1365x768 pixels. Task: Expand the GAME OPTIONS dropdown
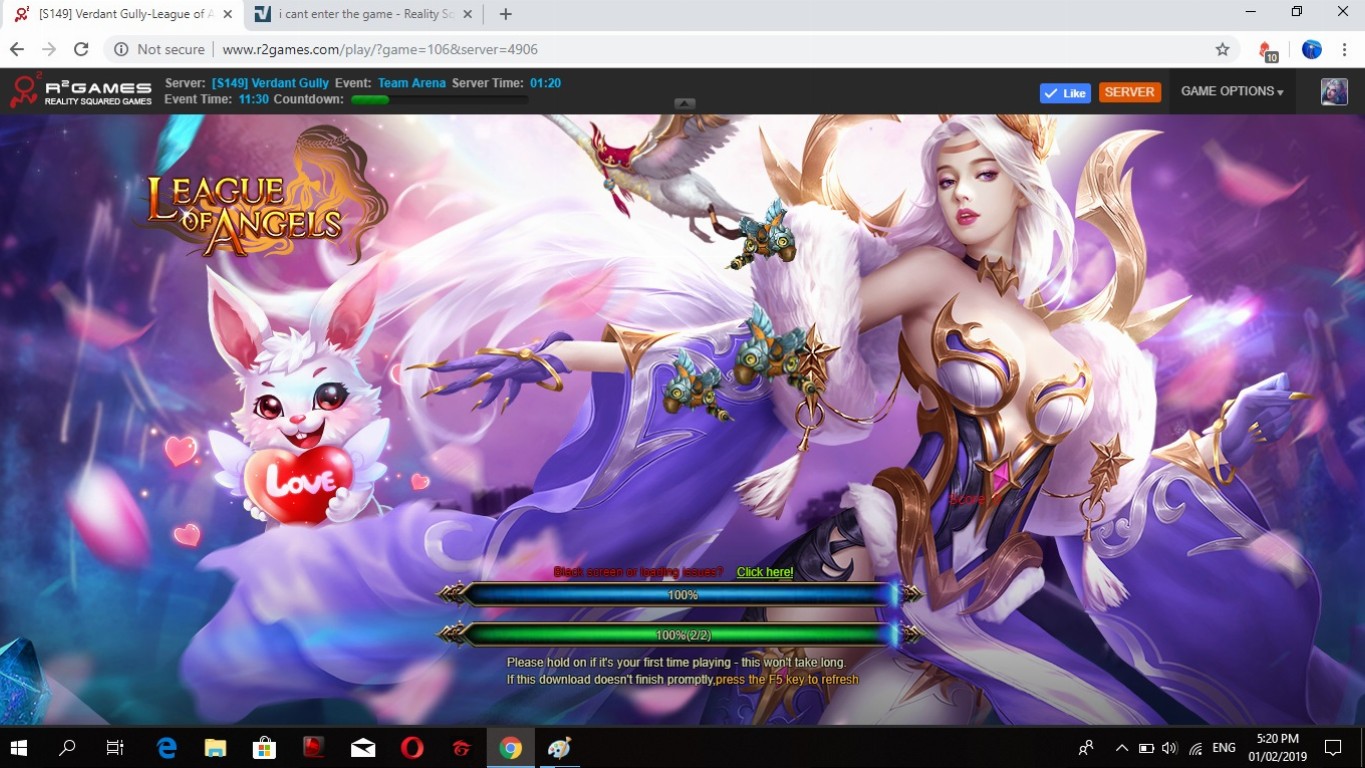(1231, 91)
